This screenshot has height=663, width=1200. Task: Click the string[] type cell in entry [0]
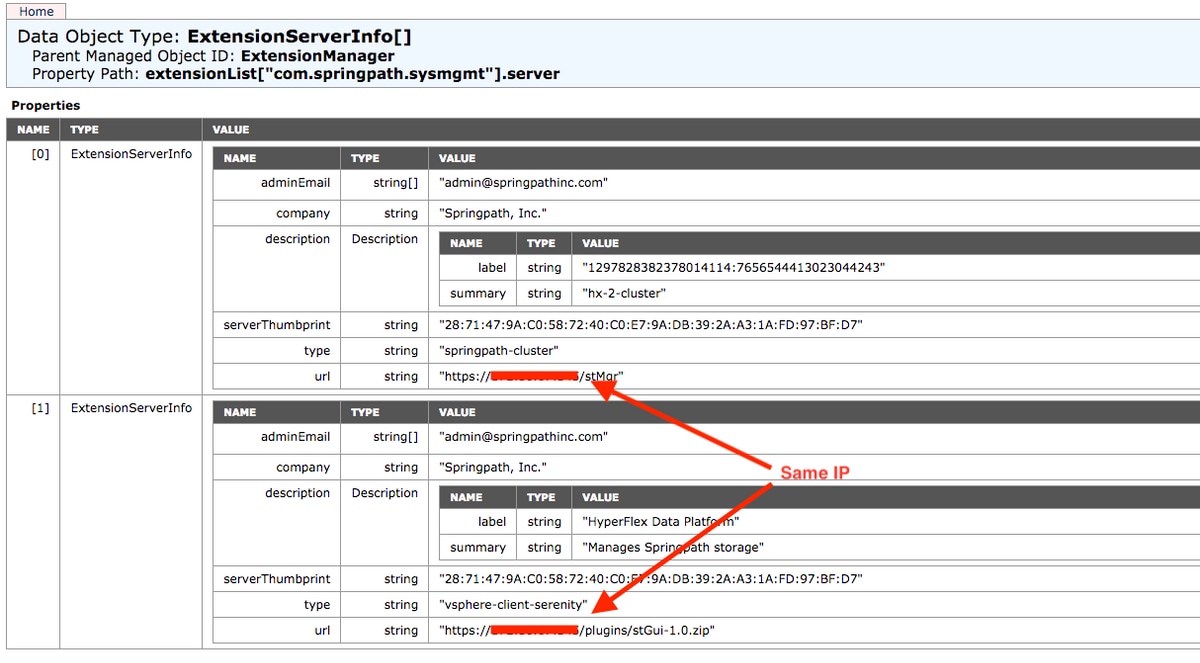(x=396, y=183)
